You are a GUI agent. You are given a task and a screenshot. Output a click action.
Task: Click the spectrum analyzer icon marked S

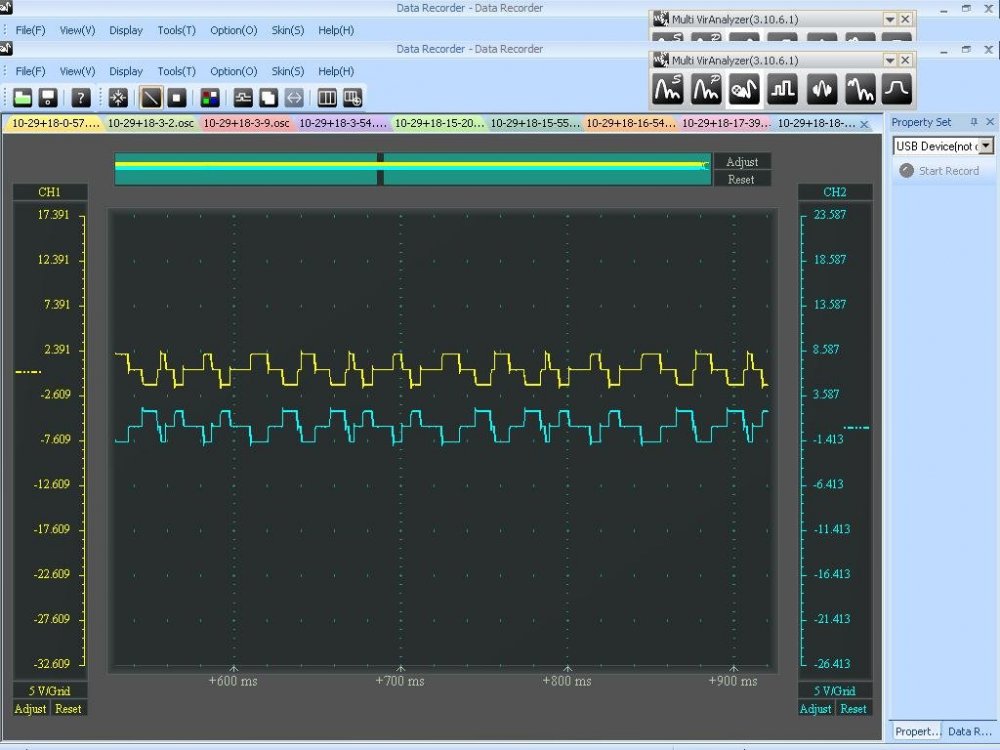point(668,90)
